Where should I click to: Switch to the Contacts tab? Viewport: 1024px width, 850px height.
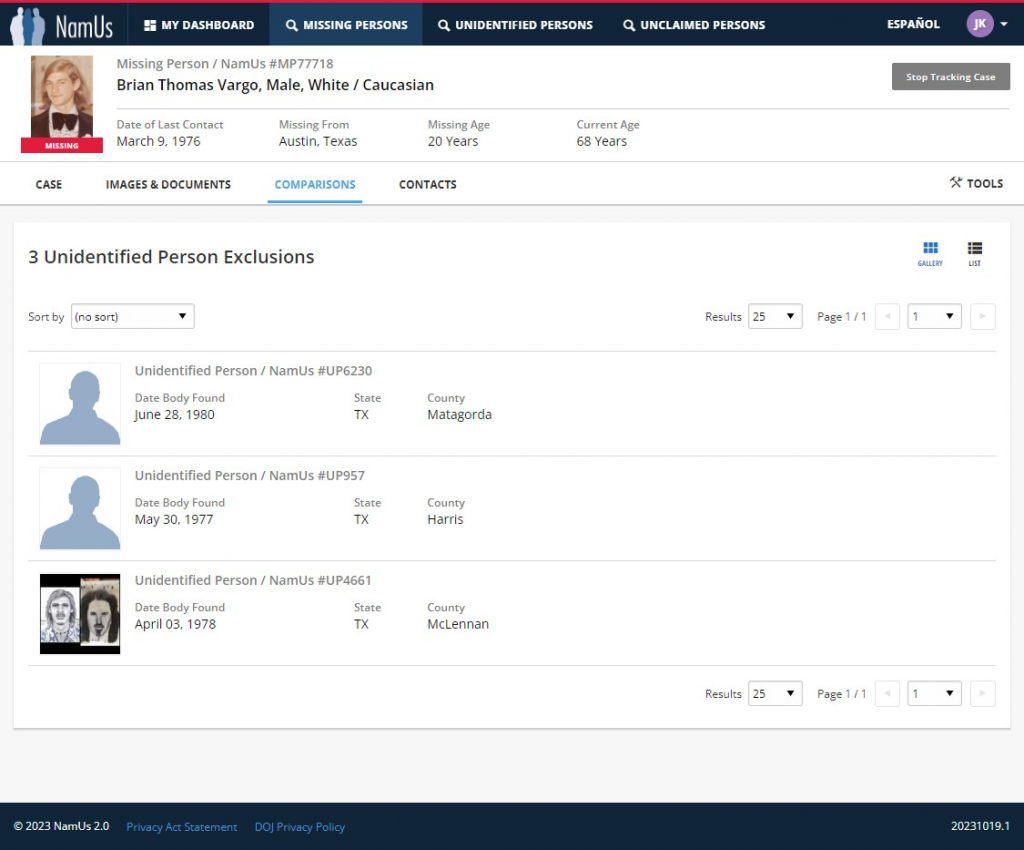pos(427,185)
